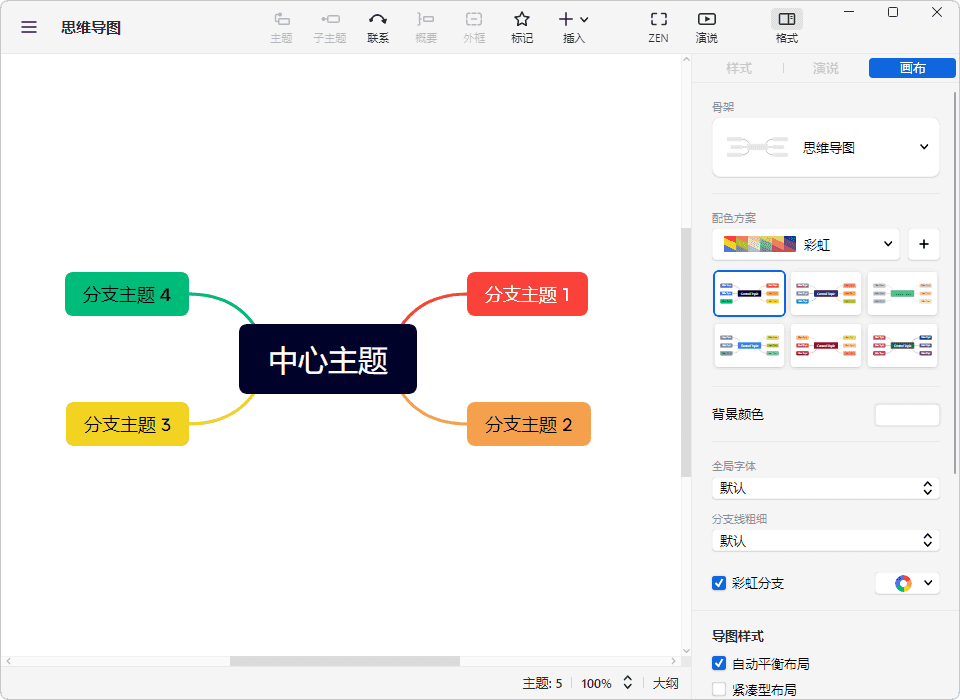The width and height of the screenshot is (960, 700).
Task: Select the 分支主题 2 node
Action: (528, 424)
